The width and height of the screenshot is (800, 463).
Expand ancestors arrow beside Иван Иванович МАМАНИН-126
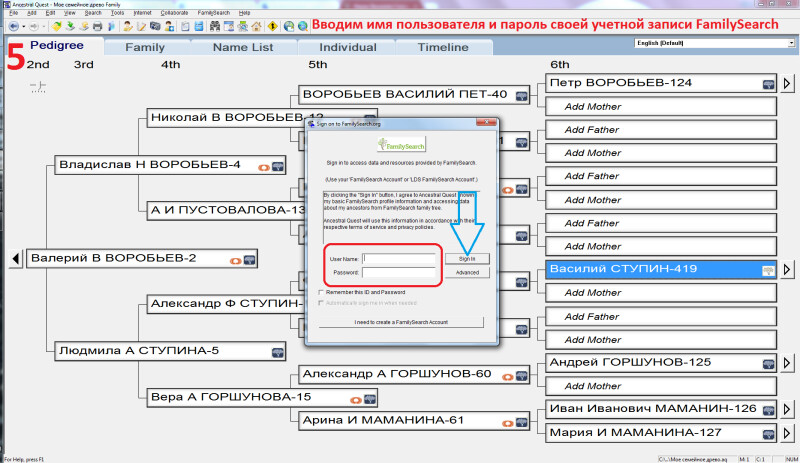pyautogui.click(x=787, y=409)
